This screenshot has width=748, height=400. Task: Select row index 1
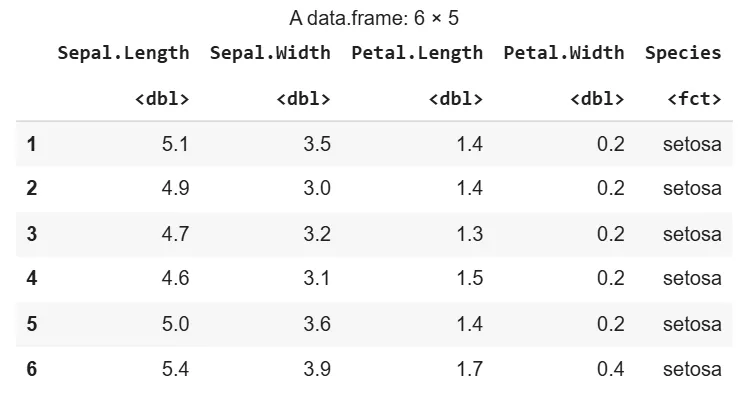pos(31,144)
